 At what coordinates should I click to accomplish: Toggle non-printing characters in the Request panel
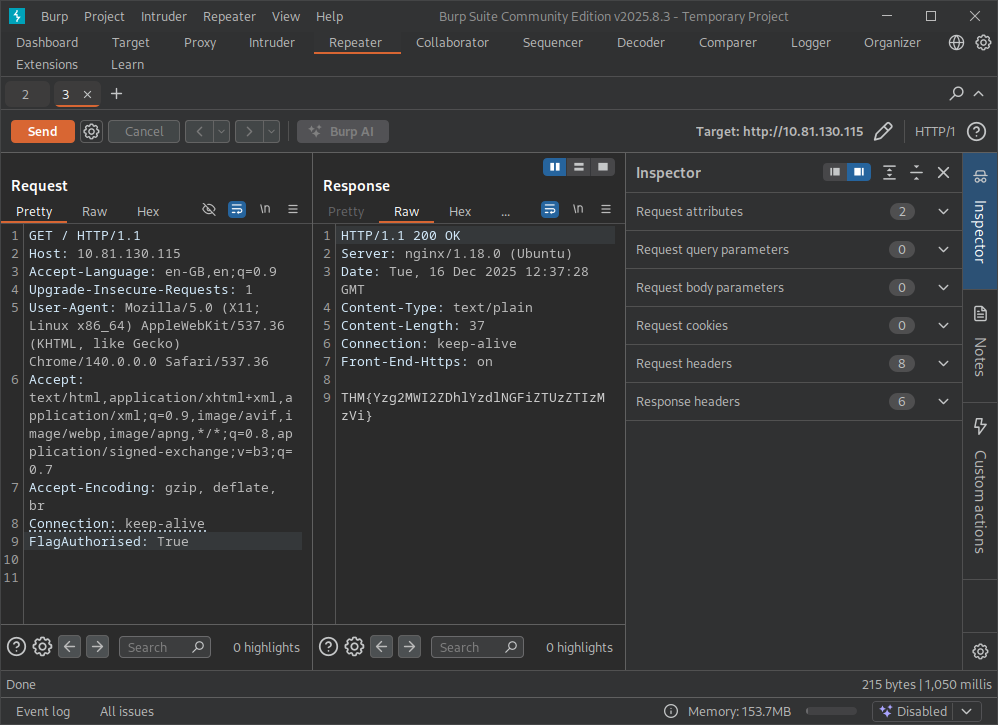coord(265,210)
